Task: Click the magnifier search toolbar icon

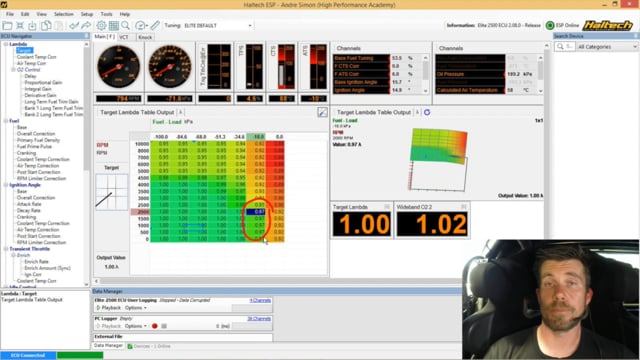Action: (126, 26)
